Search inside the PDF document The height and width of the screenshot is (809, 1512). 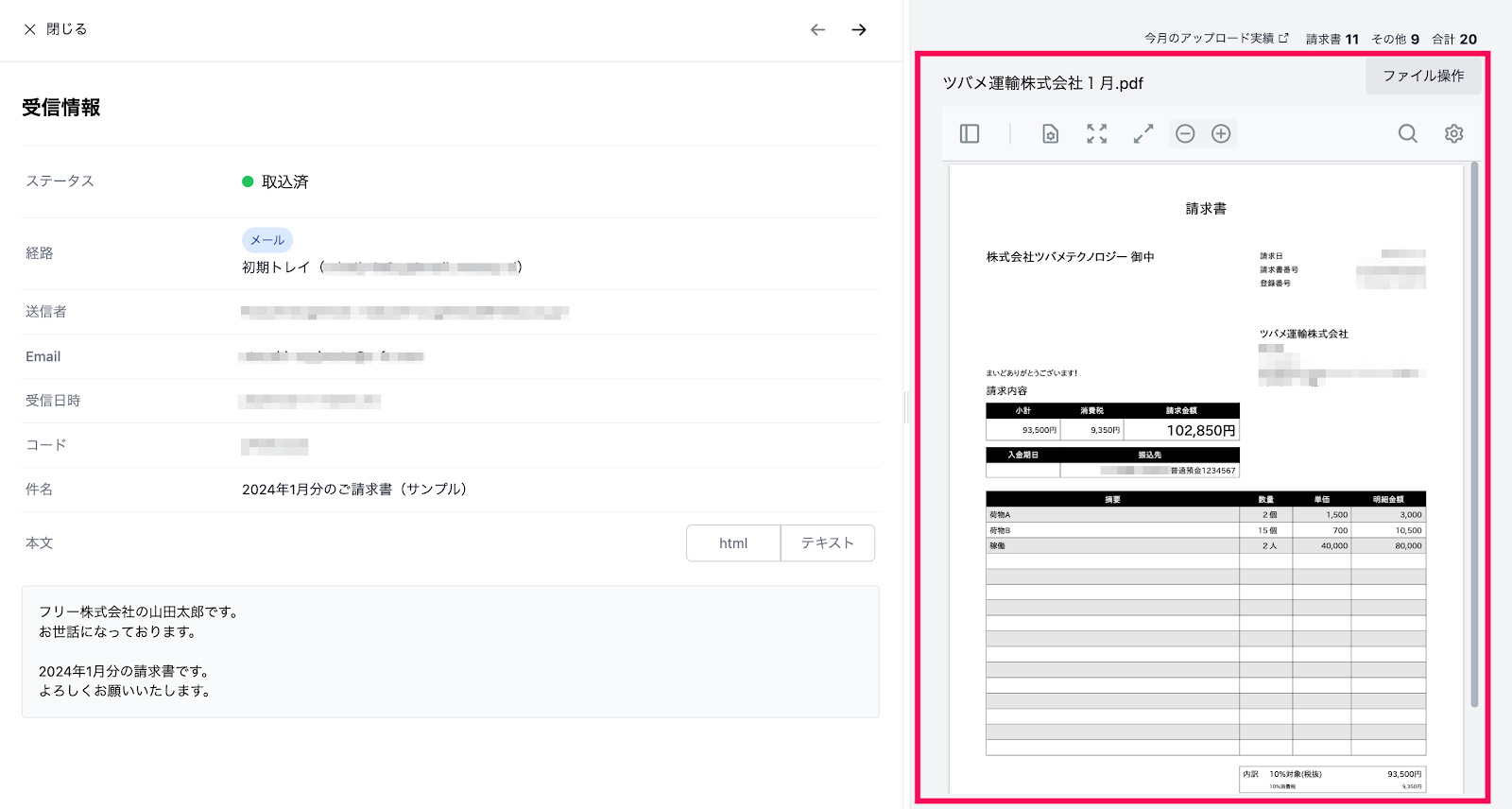pyautogui.click(x=1408, y=134)
